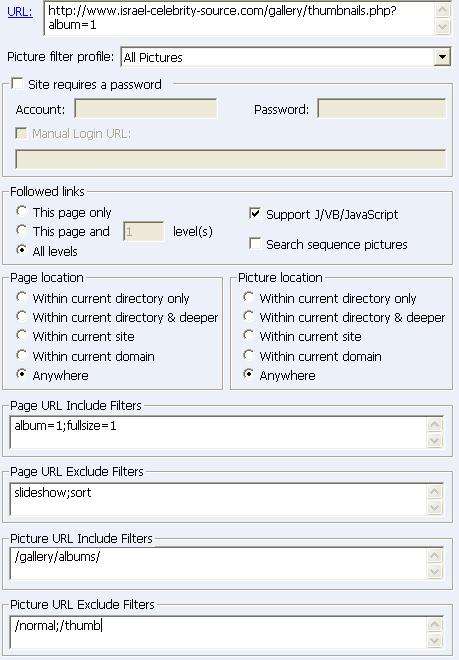
Task: Choose Within current domain for Picture location
Action: 248,355
